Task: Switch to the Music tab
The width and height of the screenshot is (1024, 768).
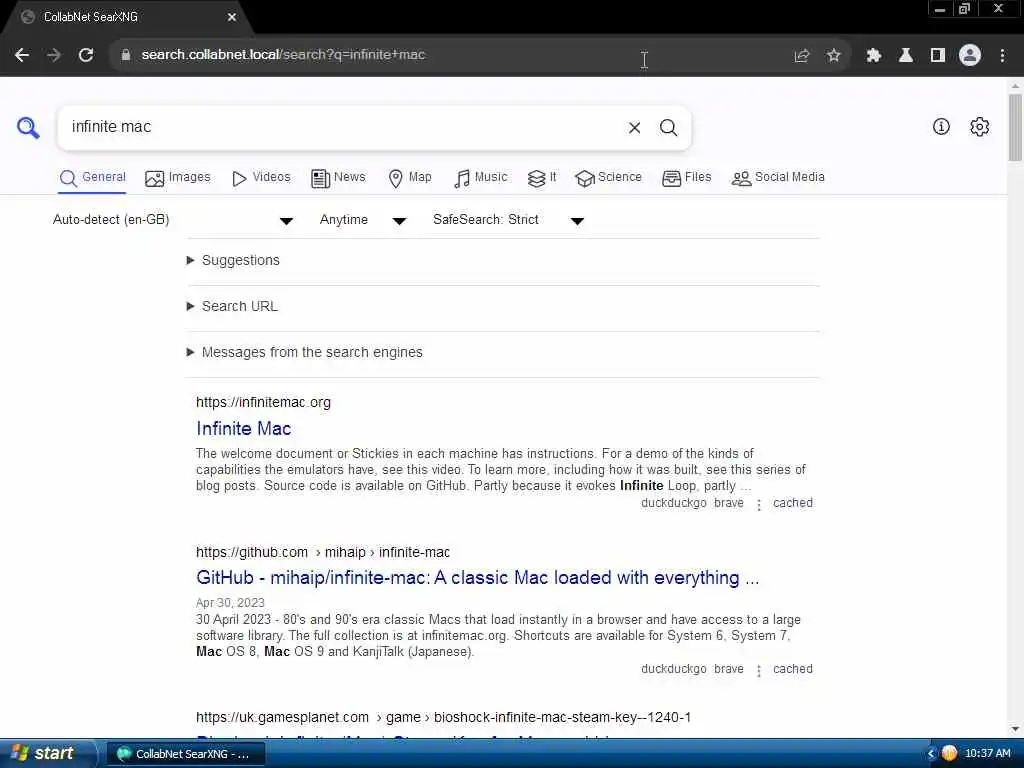Action: coord(481,178)
